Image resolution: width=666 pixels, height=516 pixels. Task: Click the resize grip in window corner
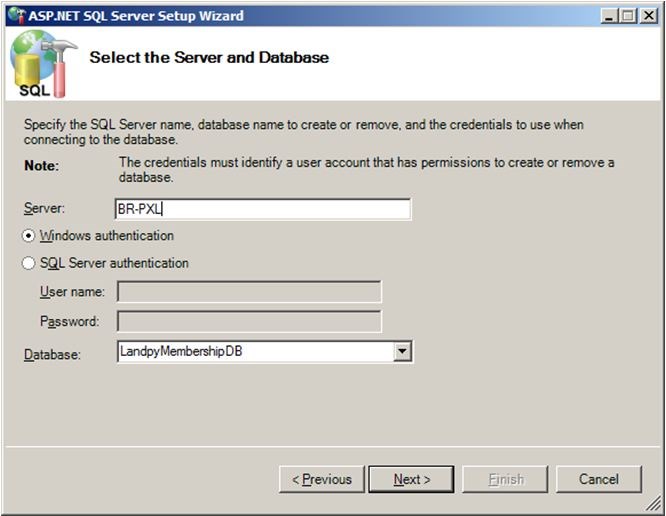[653, 504]
